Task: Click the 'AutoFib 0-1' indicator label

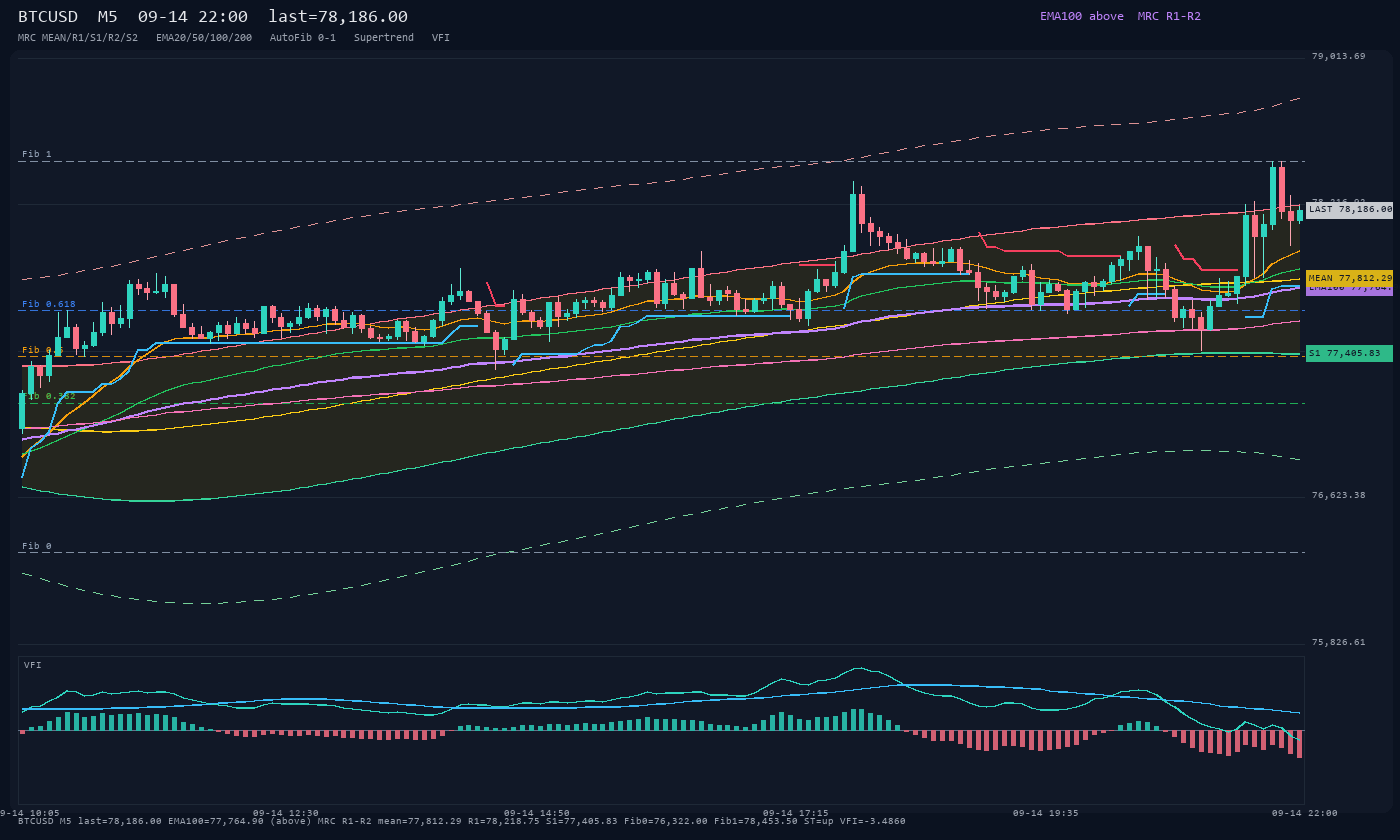Action: click(x=303, y=37)
